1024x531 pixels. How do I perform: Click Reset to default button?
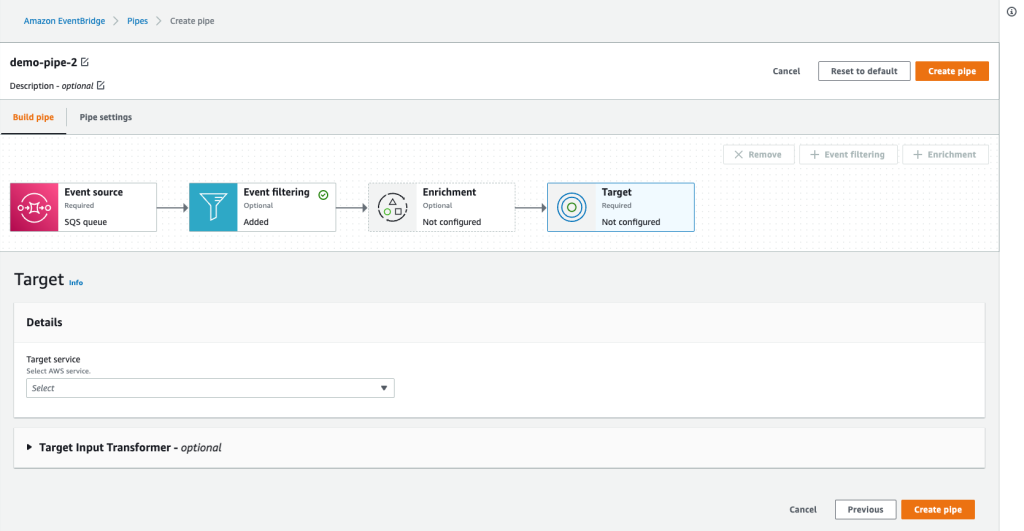(864, 71)
